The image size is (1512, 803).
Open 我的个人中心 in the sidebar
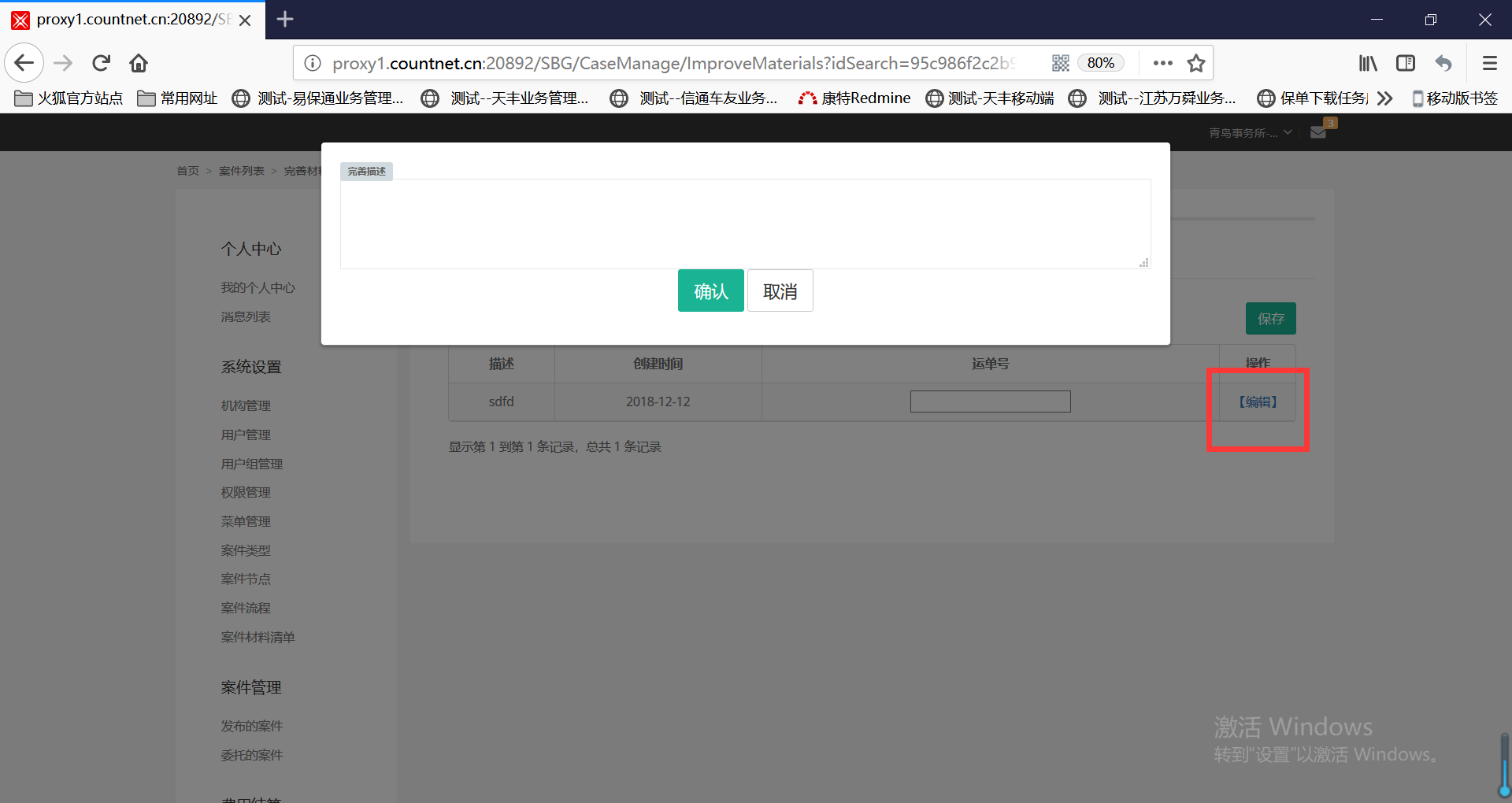pos(258,288)
